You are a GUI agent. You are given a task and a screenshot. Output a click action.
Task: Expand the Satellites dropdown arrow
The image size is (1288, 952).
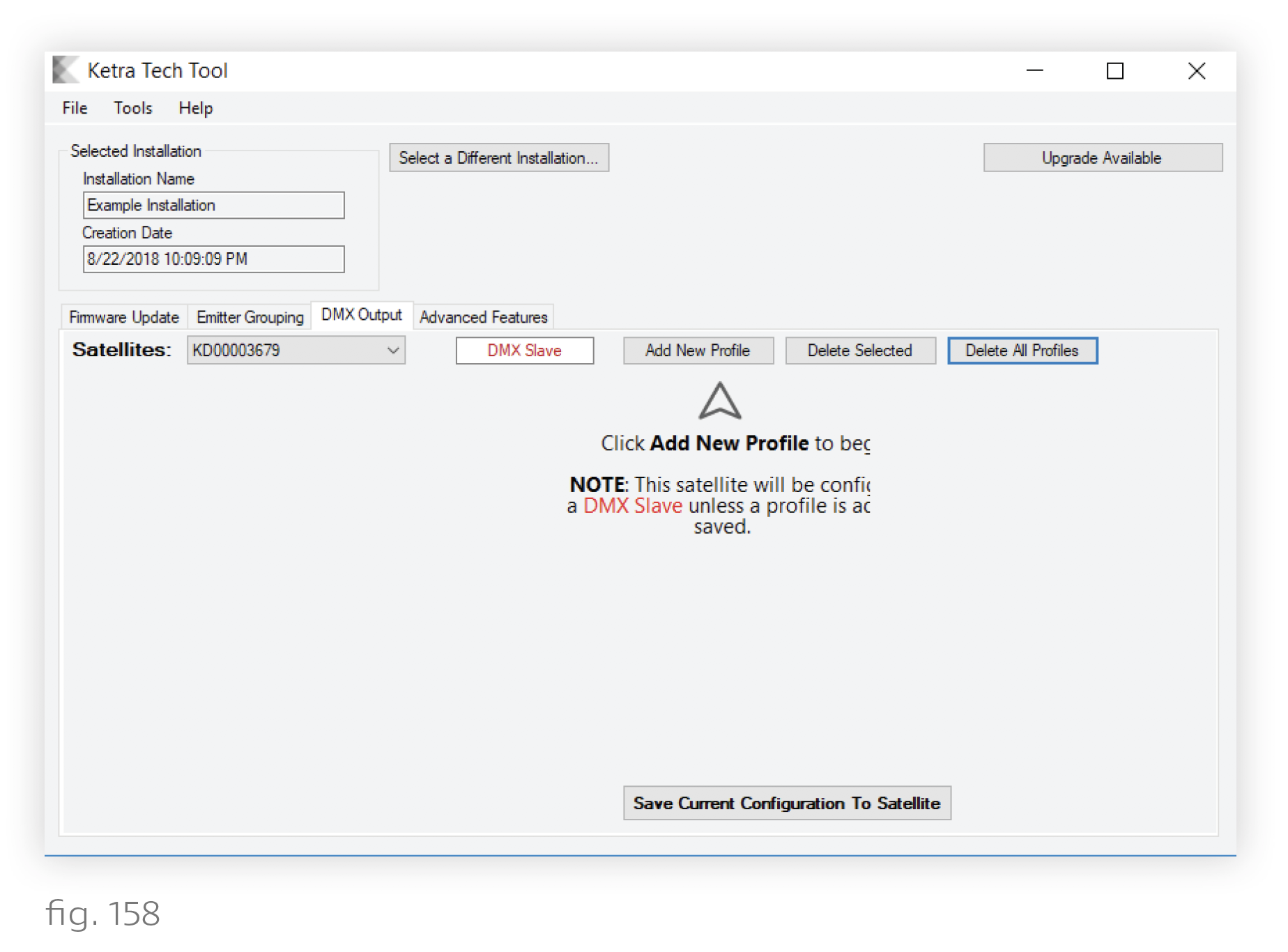pos(393,351)
